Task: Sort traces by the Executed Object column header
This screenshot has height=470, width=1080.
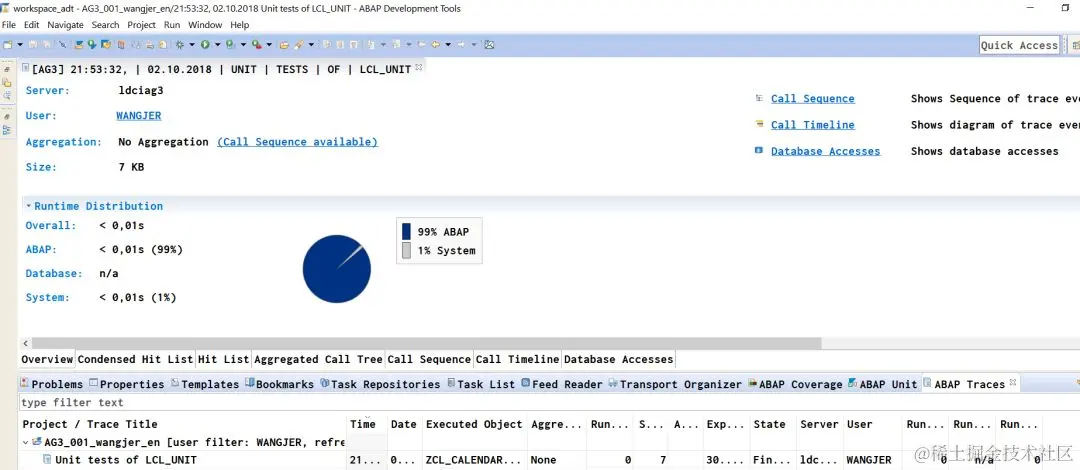Action: click(474, 424)
